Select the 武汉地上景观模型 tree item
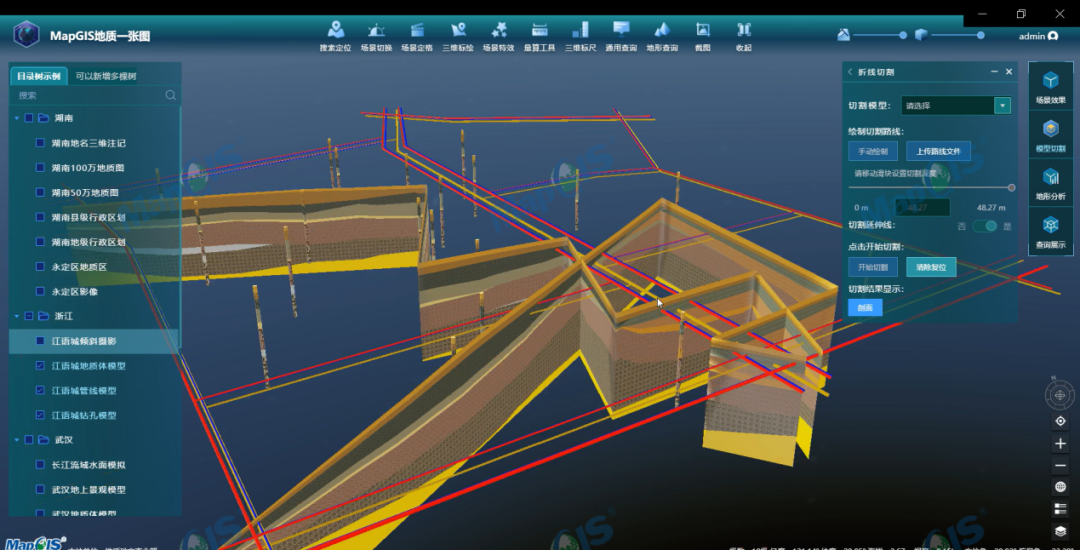Screen dimensions: 1080x550 click(88, 489)
